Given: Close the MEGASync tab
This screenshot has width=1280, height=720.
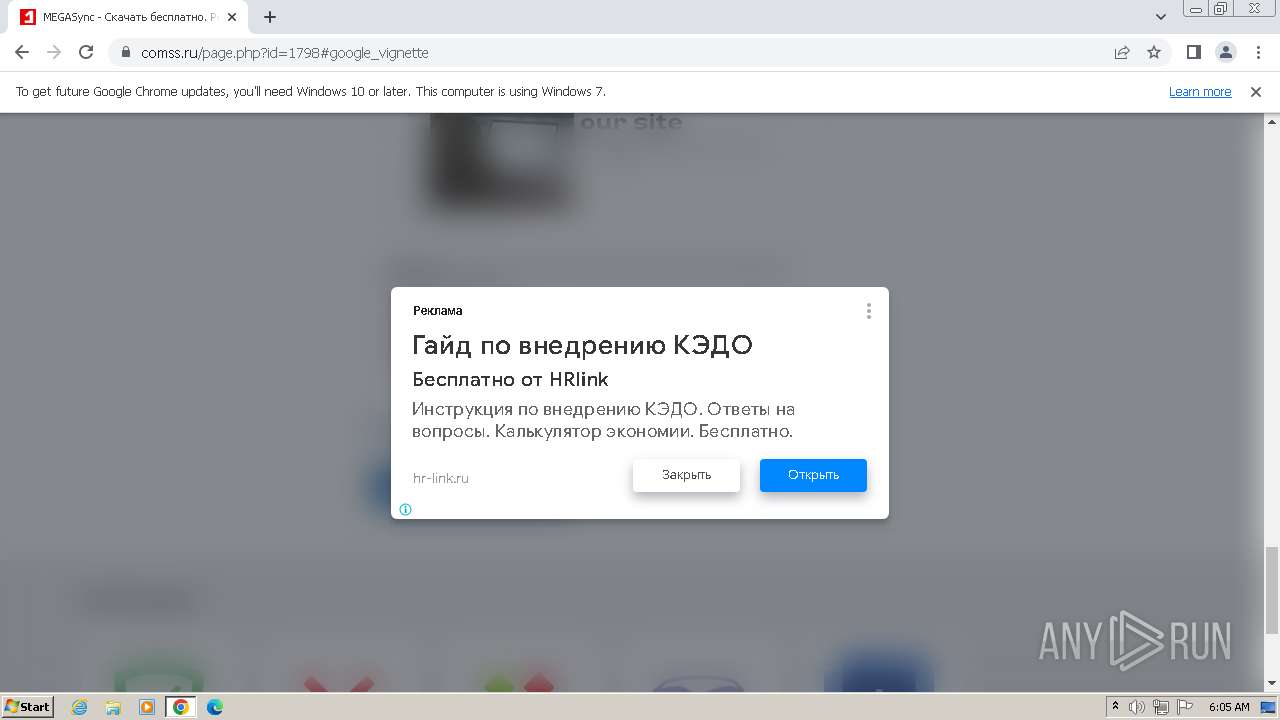Looking at the screenshot, I should (232, 17).
